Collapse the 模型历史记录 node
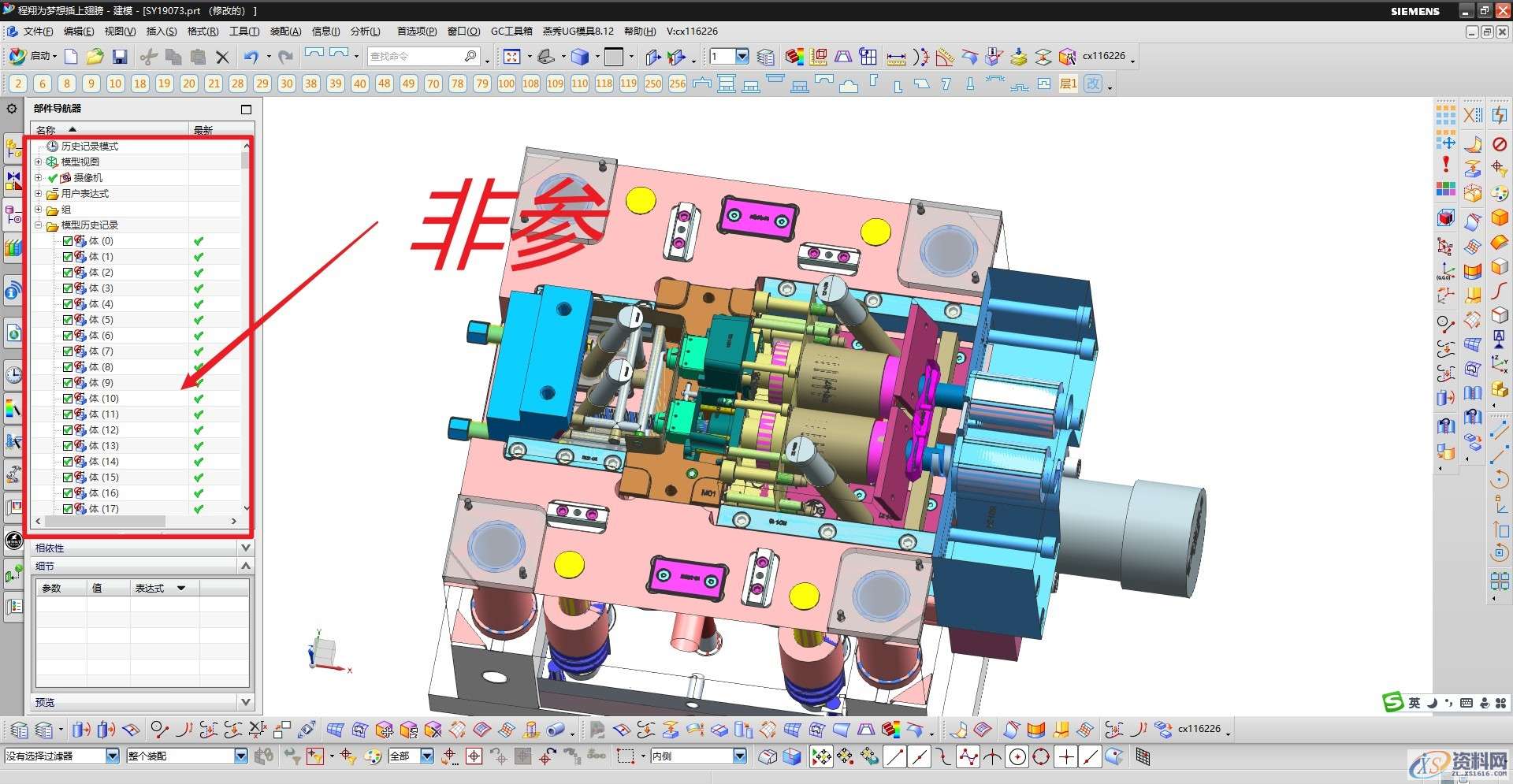This screenshot has height=784, width=1513. tap(38, 225)
